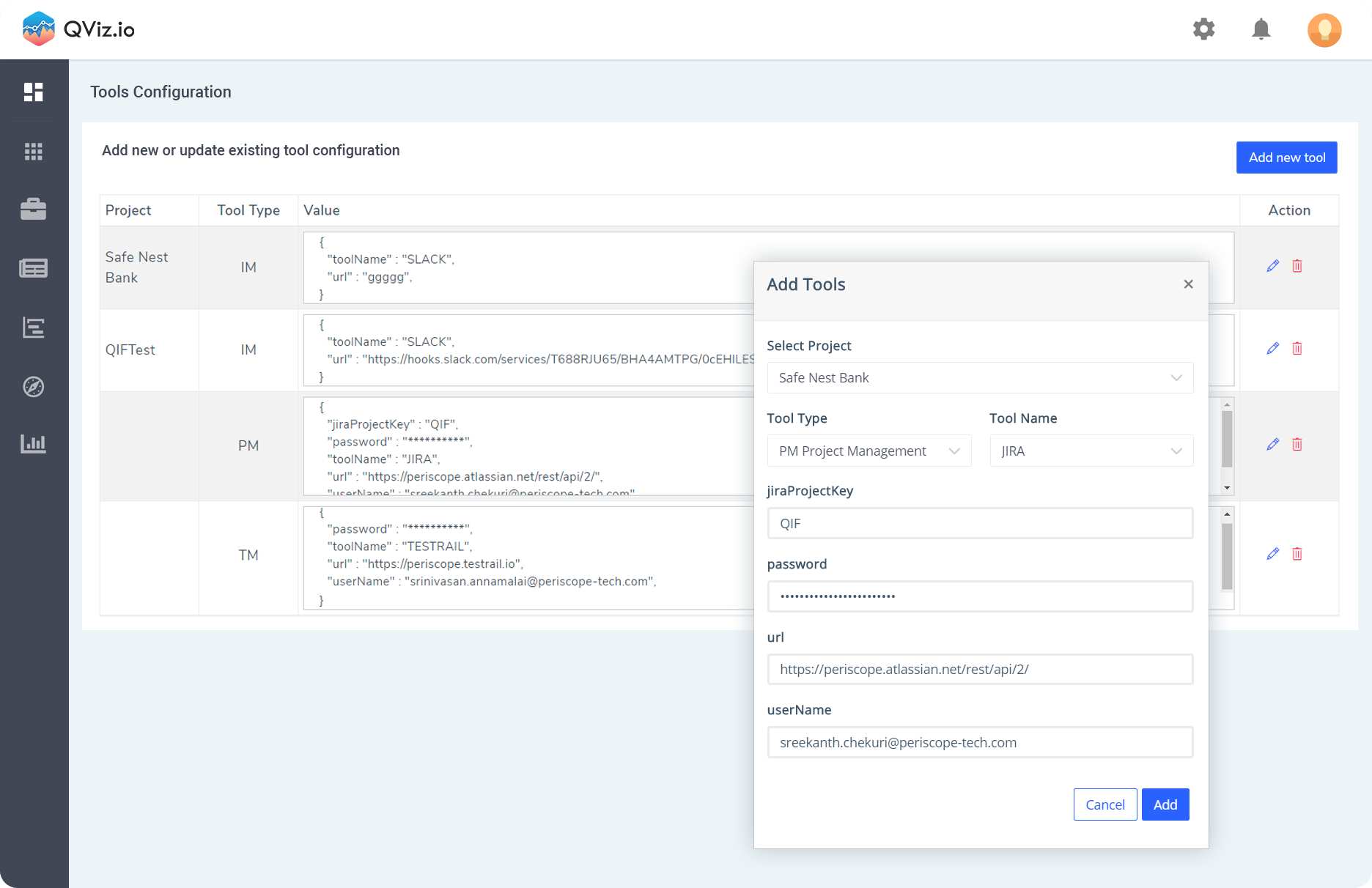Open the bar chart icon in sidebar
Viewport: 1372px width, 888px height.
click(x=34, y=443)
